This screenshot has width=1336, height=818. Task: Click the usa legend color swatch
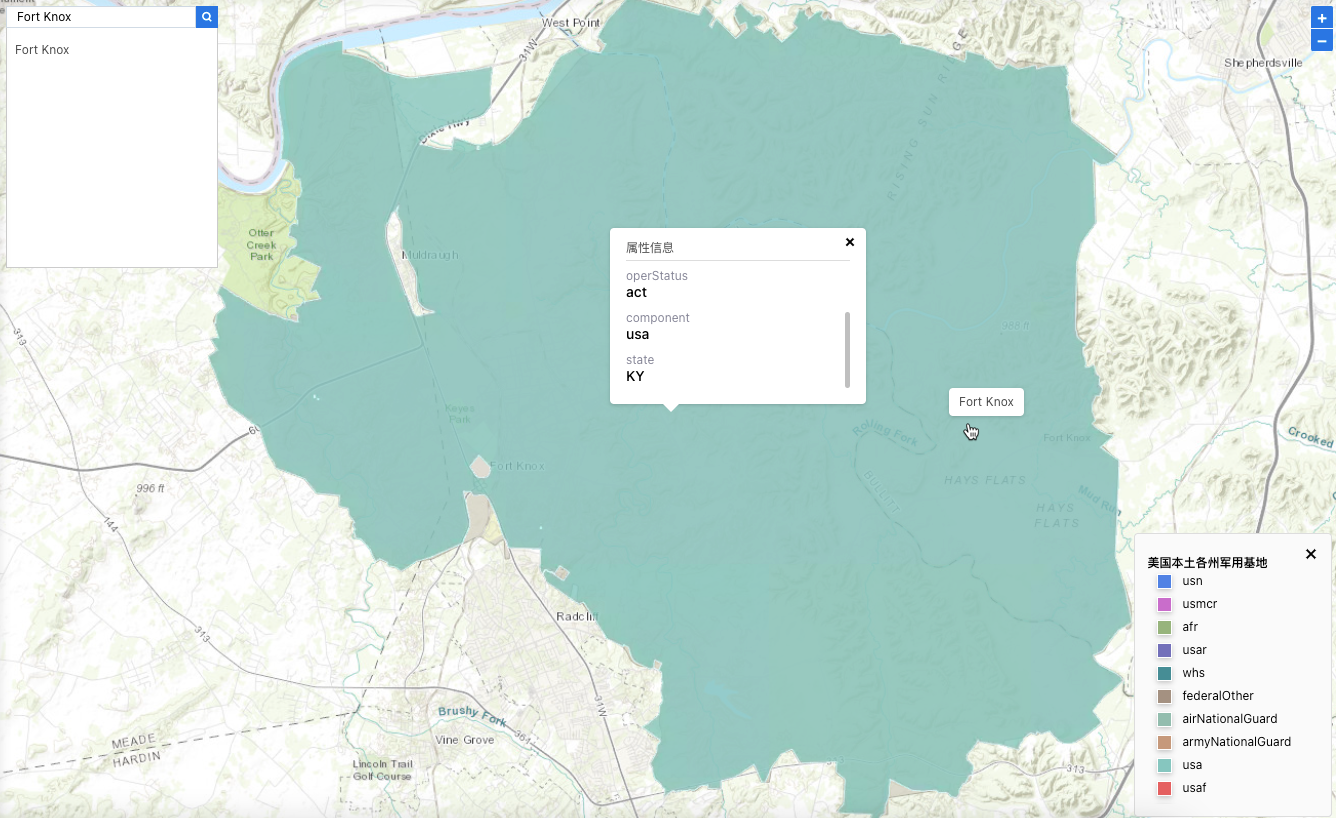1164,765
